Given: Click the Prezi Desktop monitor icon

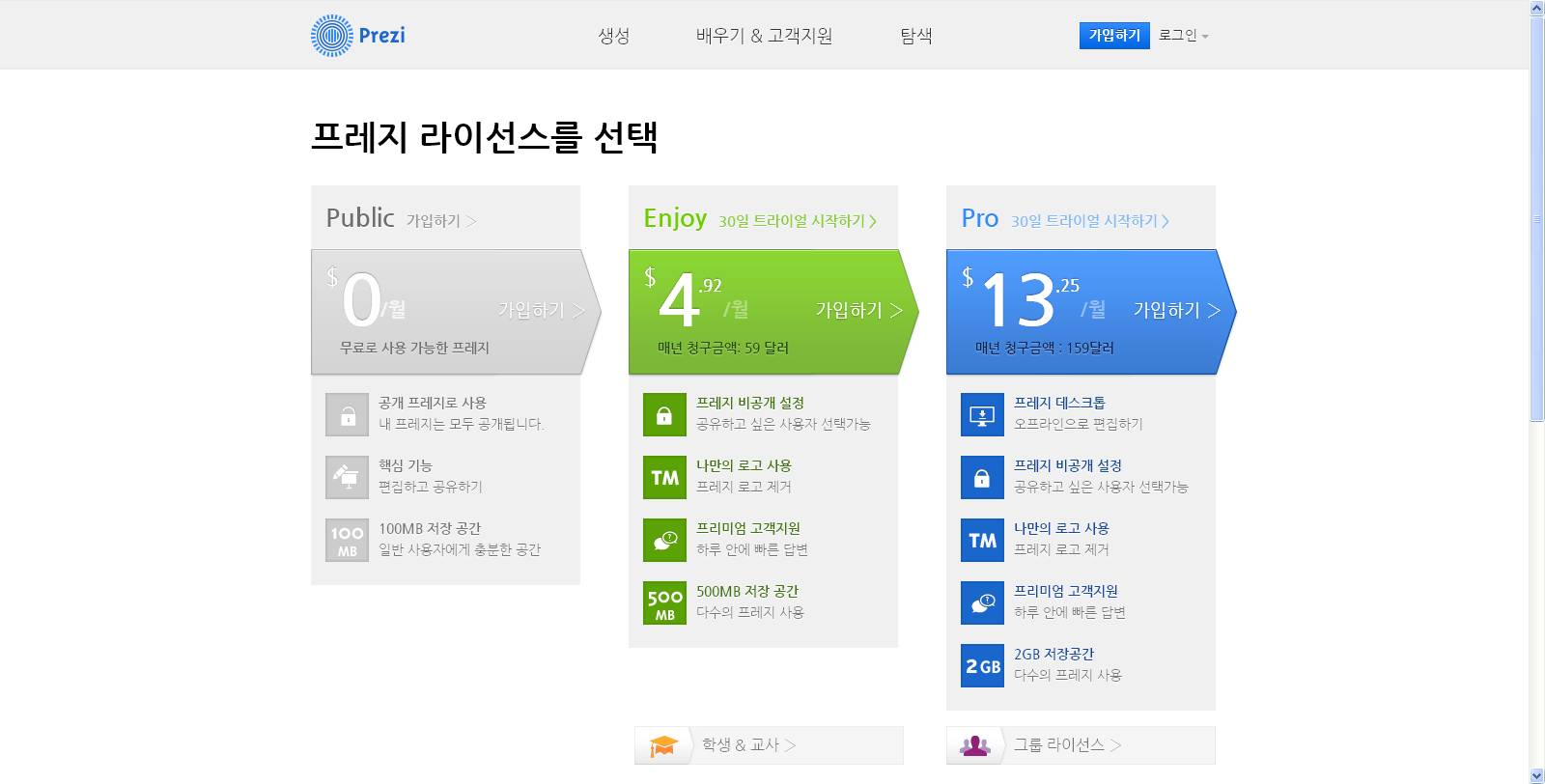Looking at the screenshot, I should 982,415.
